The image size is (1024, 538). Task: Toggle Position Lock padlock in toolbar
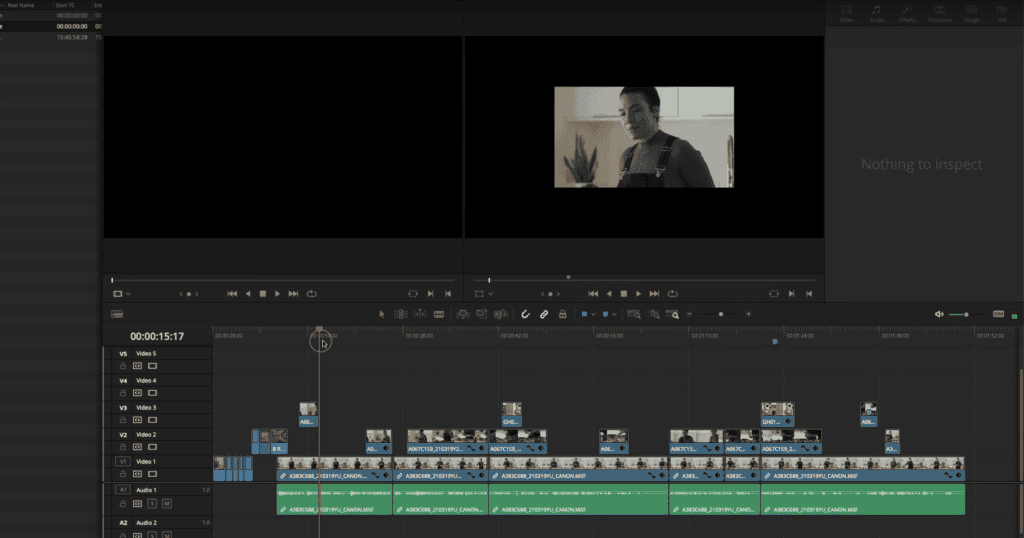[x=562, y=314]
